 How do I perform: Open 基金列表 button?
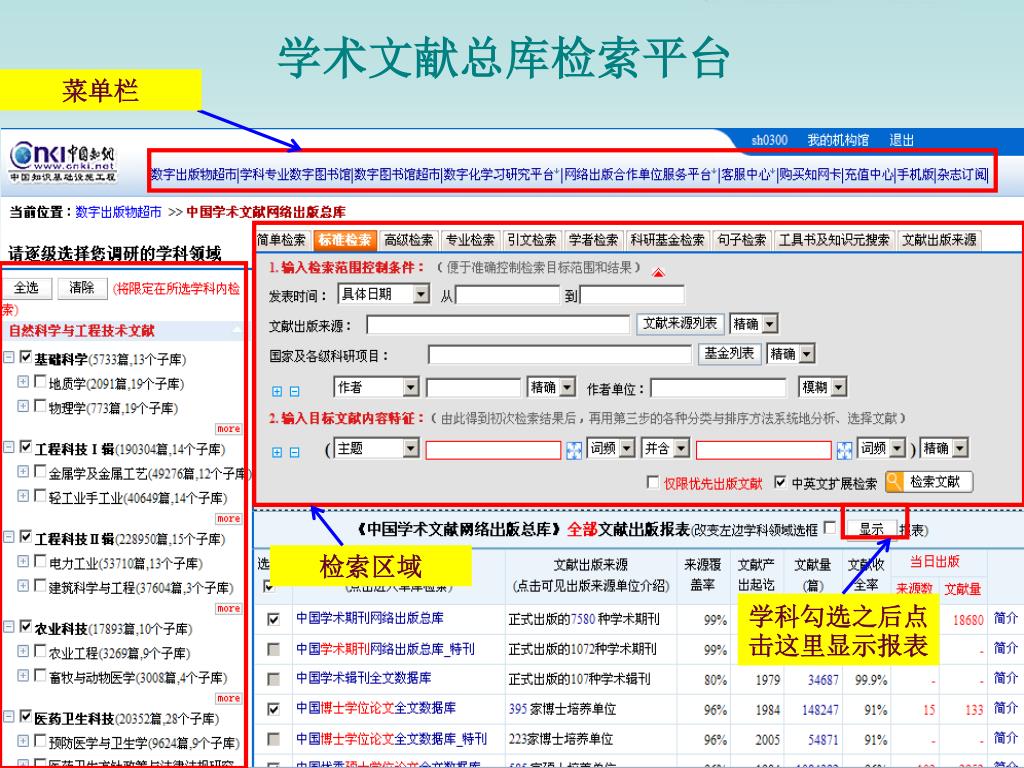729,353
